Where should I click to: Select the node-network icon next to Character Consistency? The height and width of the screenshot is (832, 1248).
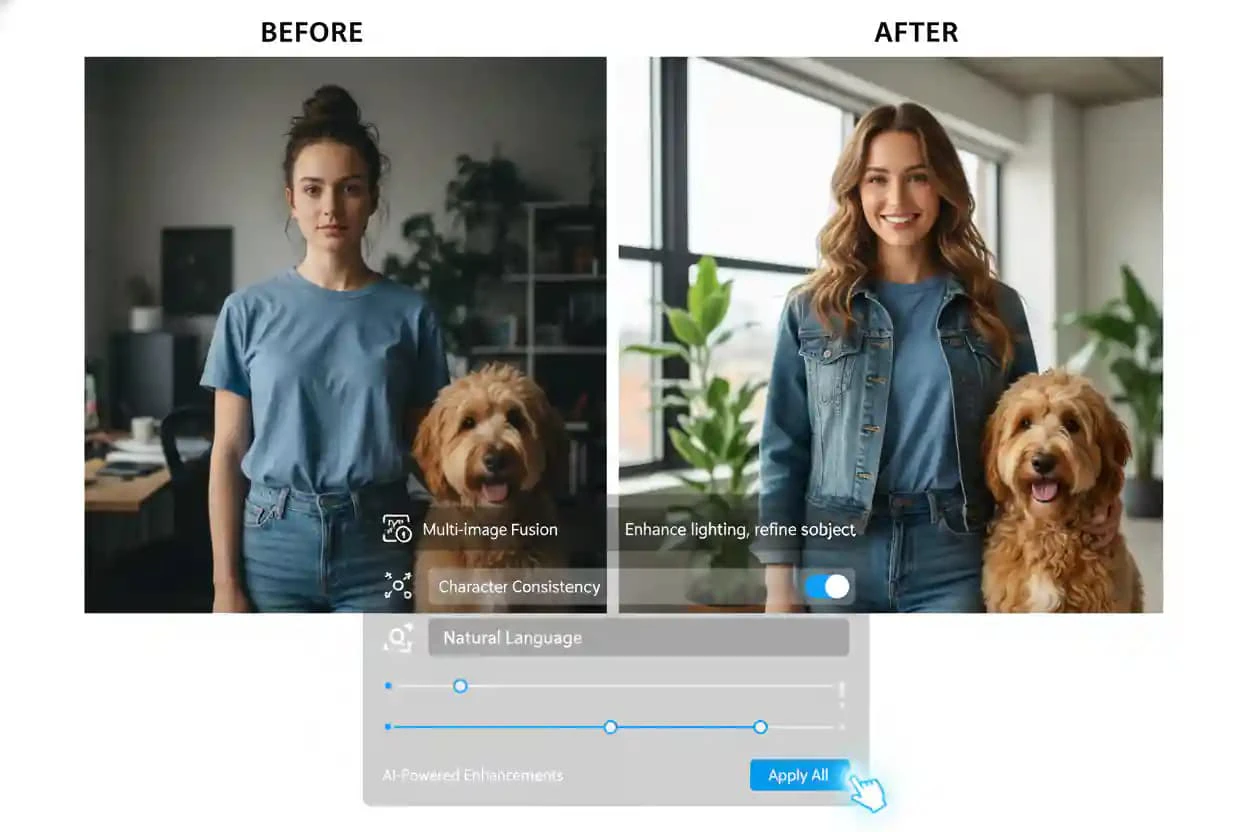coord(397,587)
